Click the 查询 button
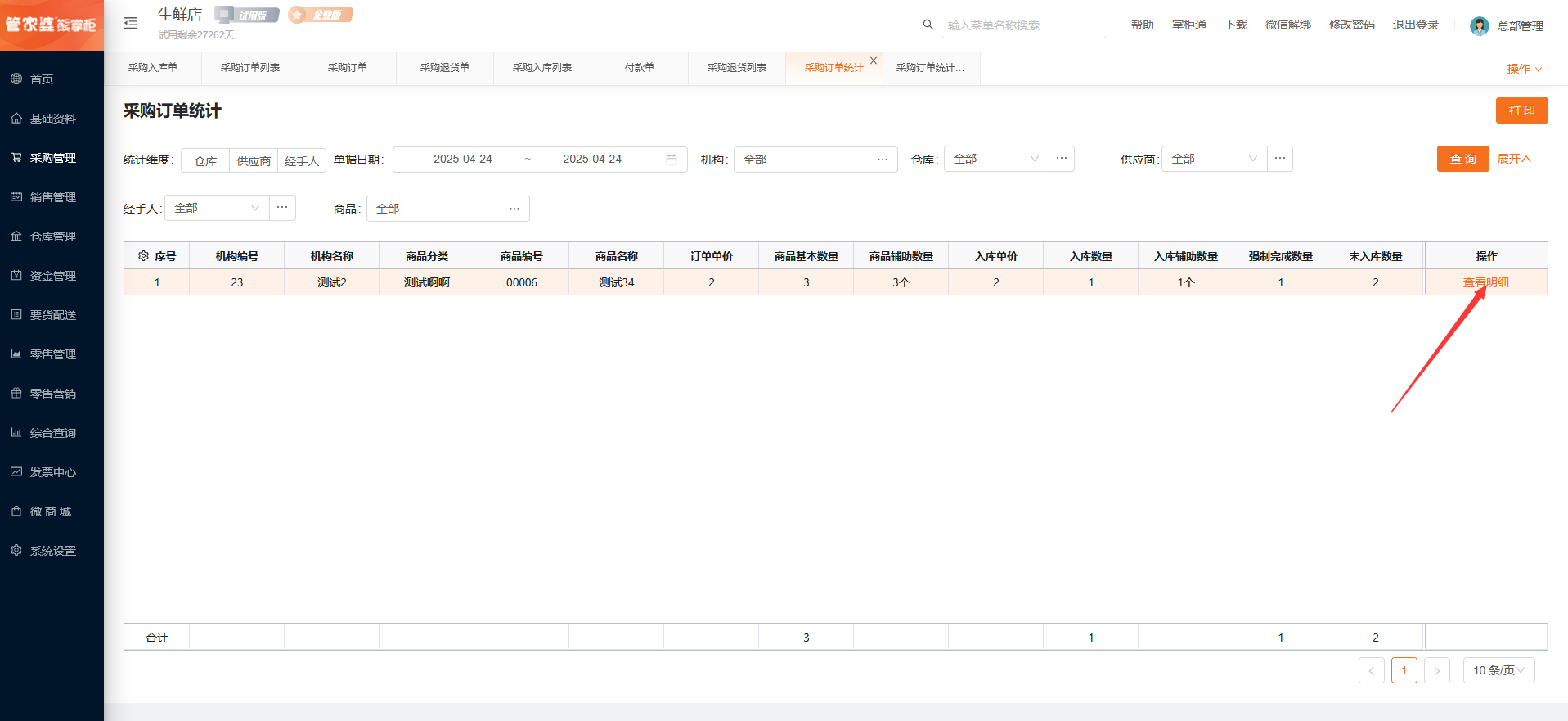The height and width of the screenshot is (721, 1568). (1462, 159)
